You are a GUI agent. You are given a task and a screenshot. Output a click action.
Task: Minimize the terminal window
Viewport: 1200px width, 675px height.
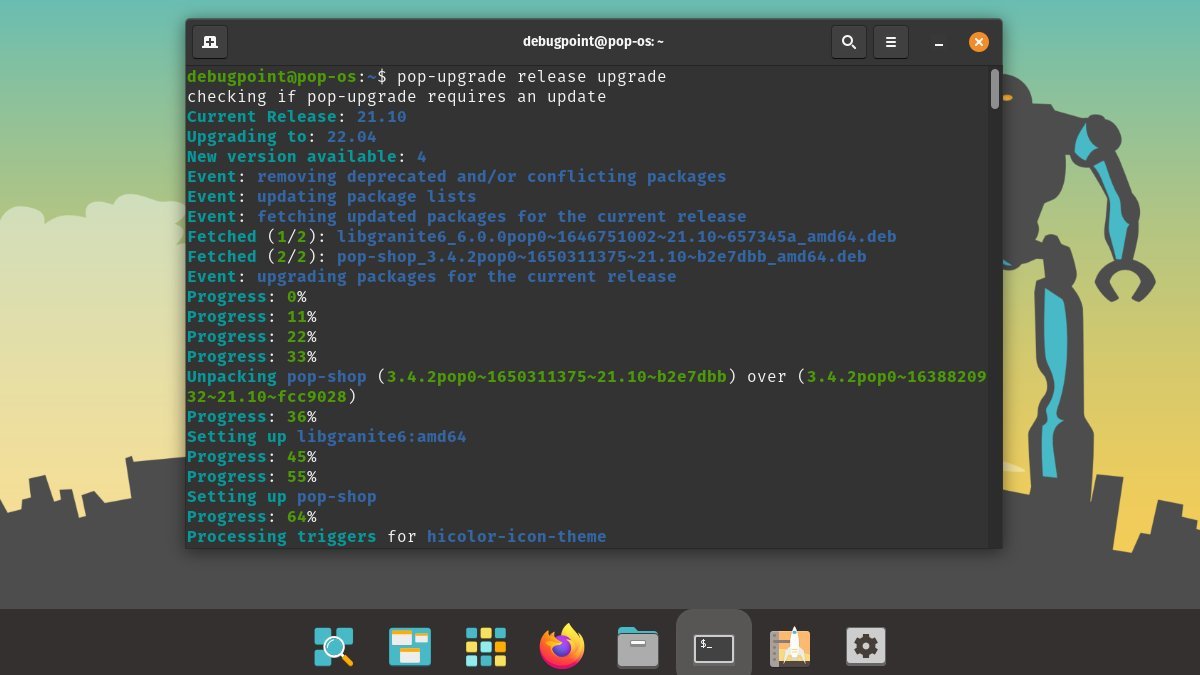[x=938, y=42]
